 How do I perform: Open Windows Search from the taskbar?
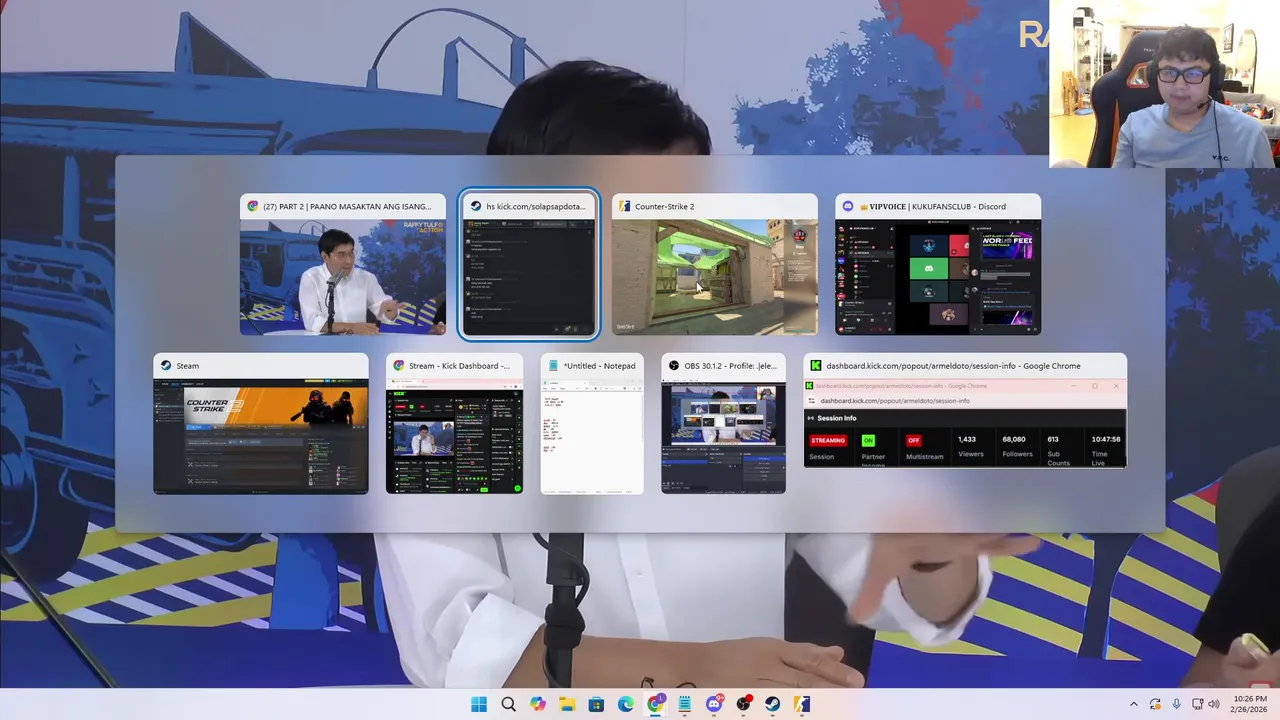(x=508, y=704)
